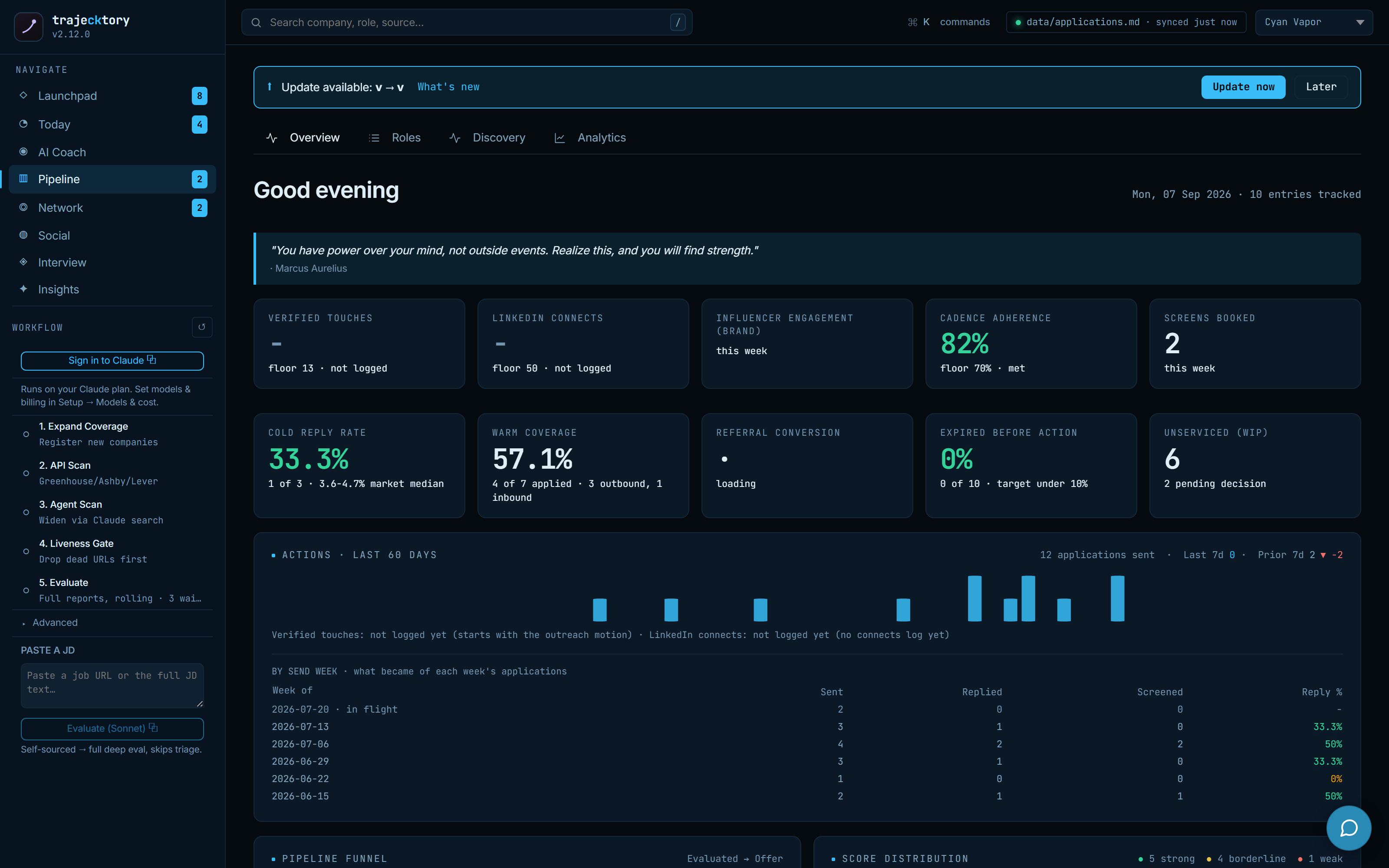Screen dimensions: 1389x868
Task: Open the What's new link
Action: (x=448, y=87)
